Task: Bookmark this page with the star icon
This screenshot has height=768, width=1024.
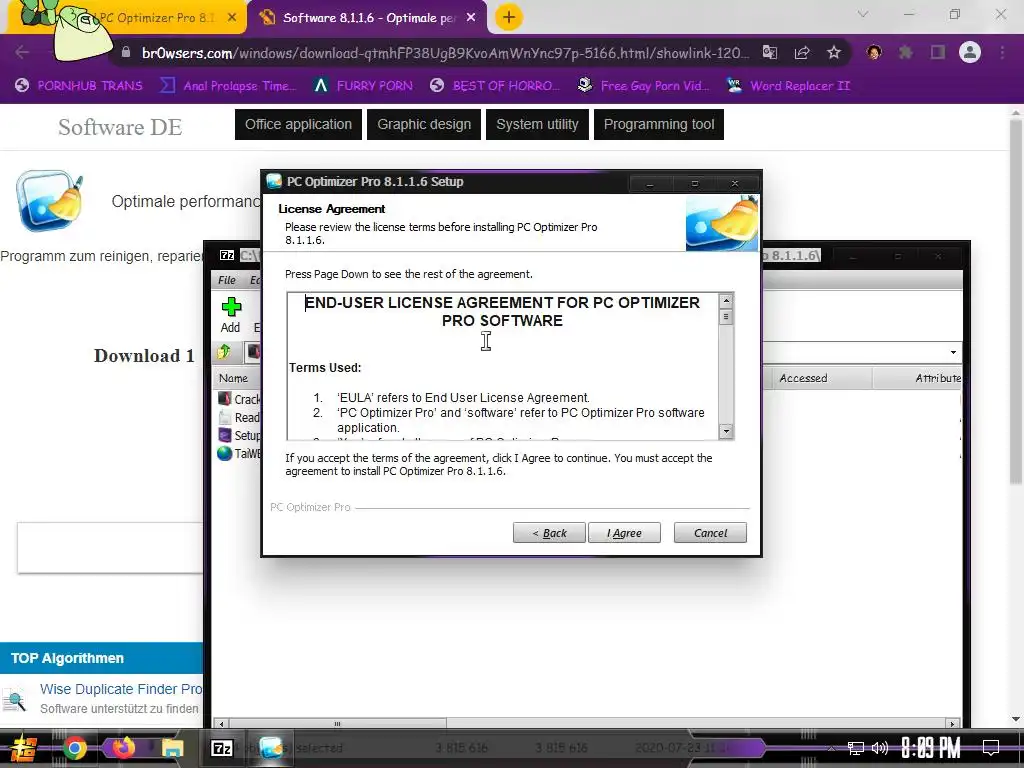Action: coord(834,52)
